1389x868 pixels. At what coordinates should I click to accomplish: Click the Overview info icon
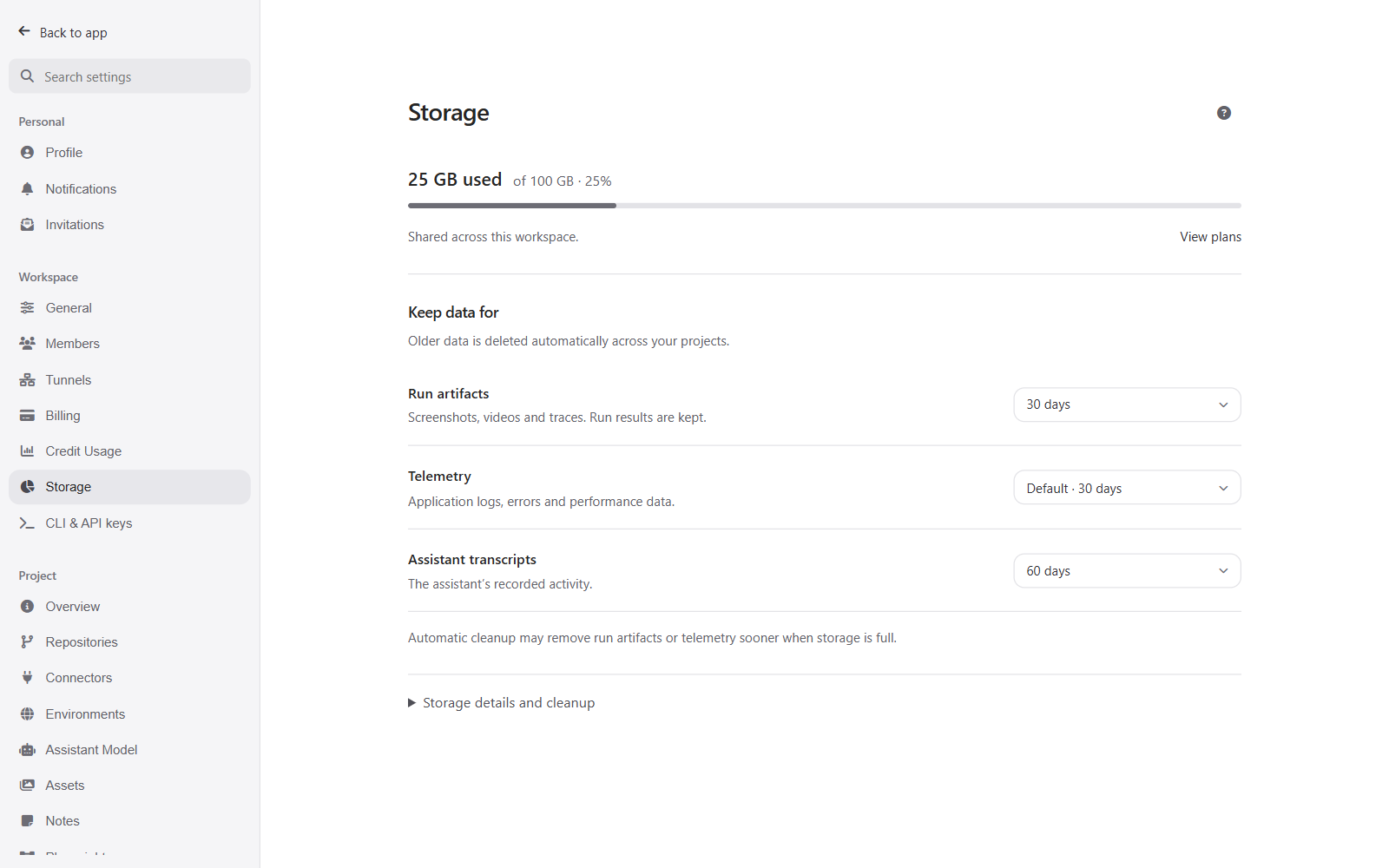click(x=28, y=606)
